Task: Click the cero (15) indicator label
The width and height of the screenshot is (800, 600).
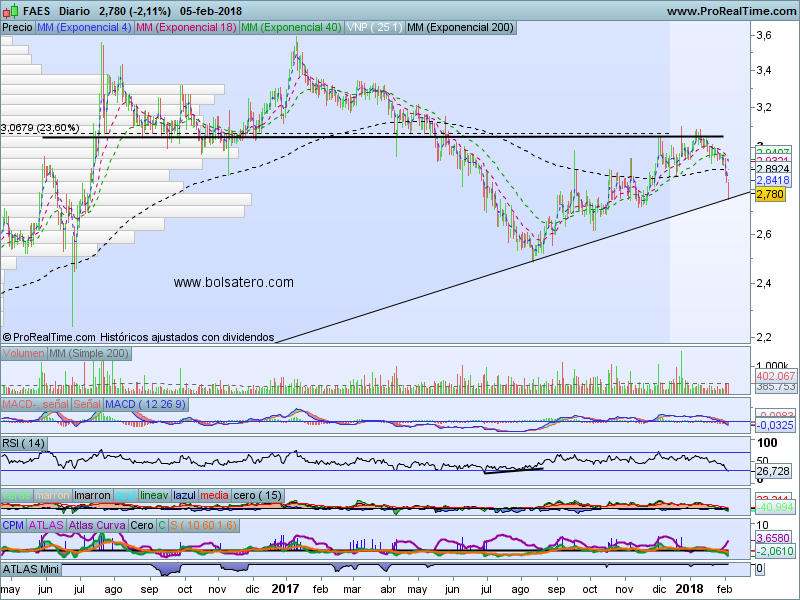Action: (257, 495)
